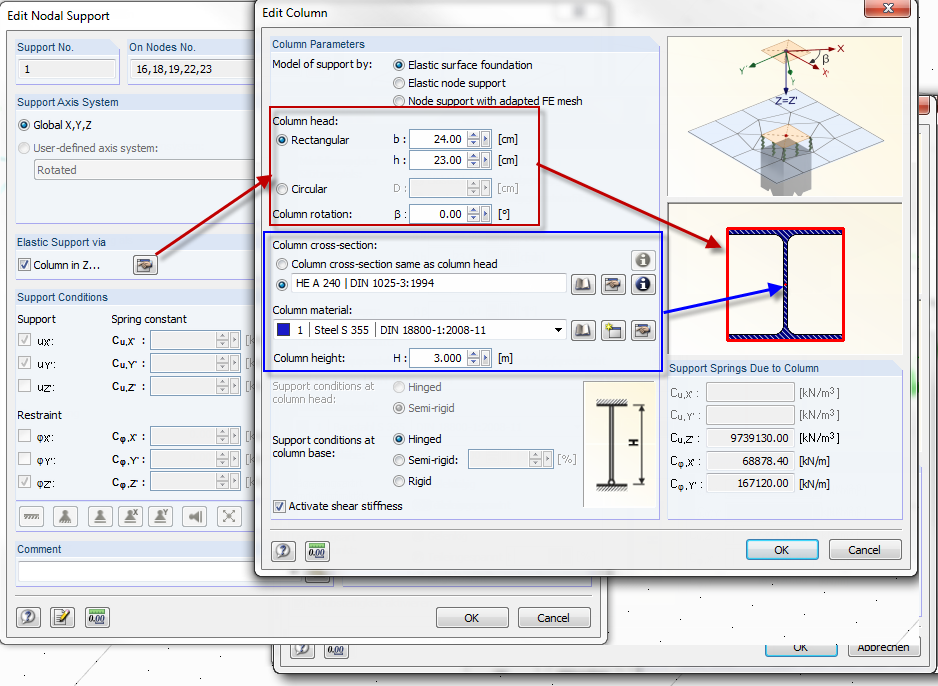Viewport: 938px width, 686px height.
Task: Uncheck Activate shear stiffness
Action: click(x=278, y=507)
